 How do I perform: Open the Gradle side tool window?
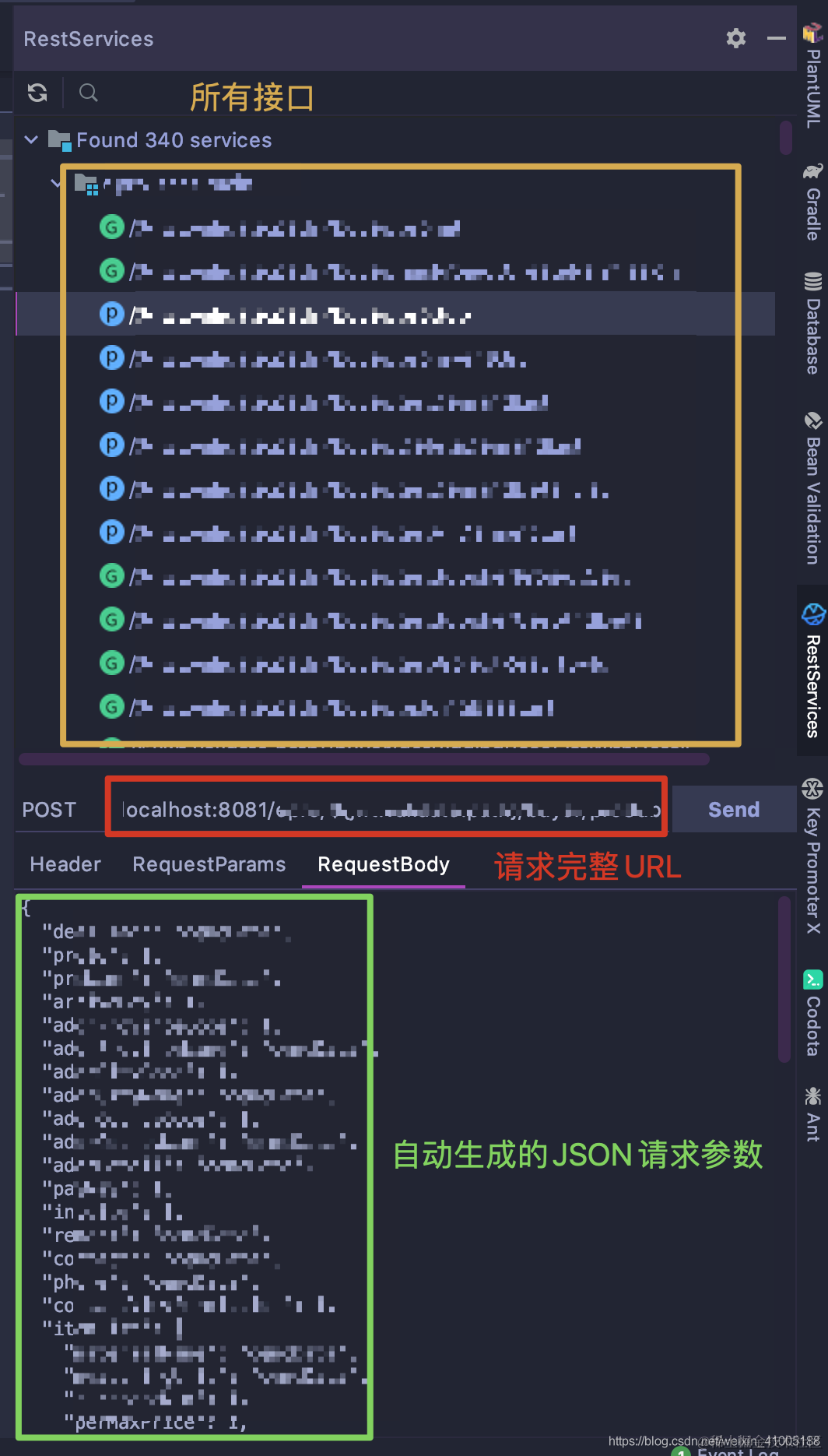tap(813, 202)
